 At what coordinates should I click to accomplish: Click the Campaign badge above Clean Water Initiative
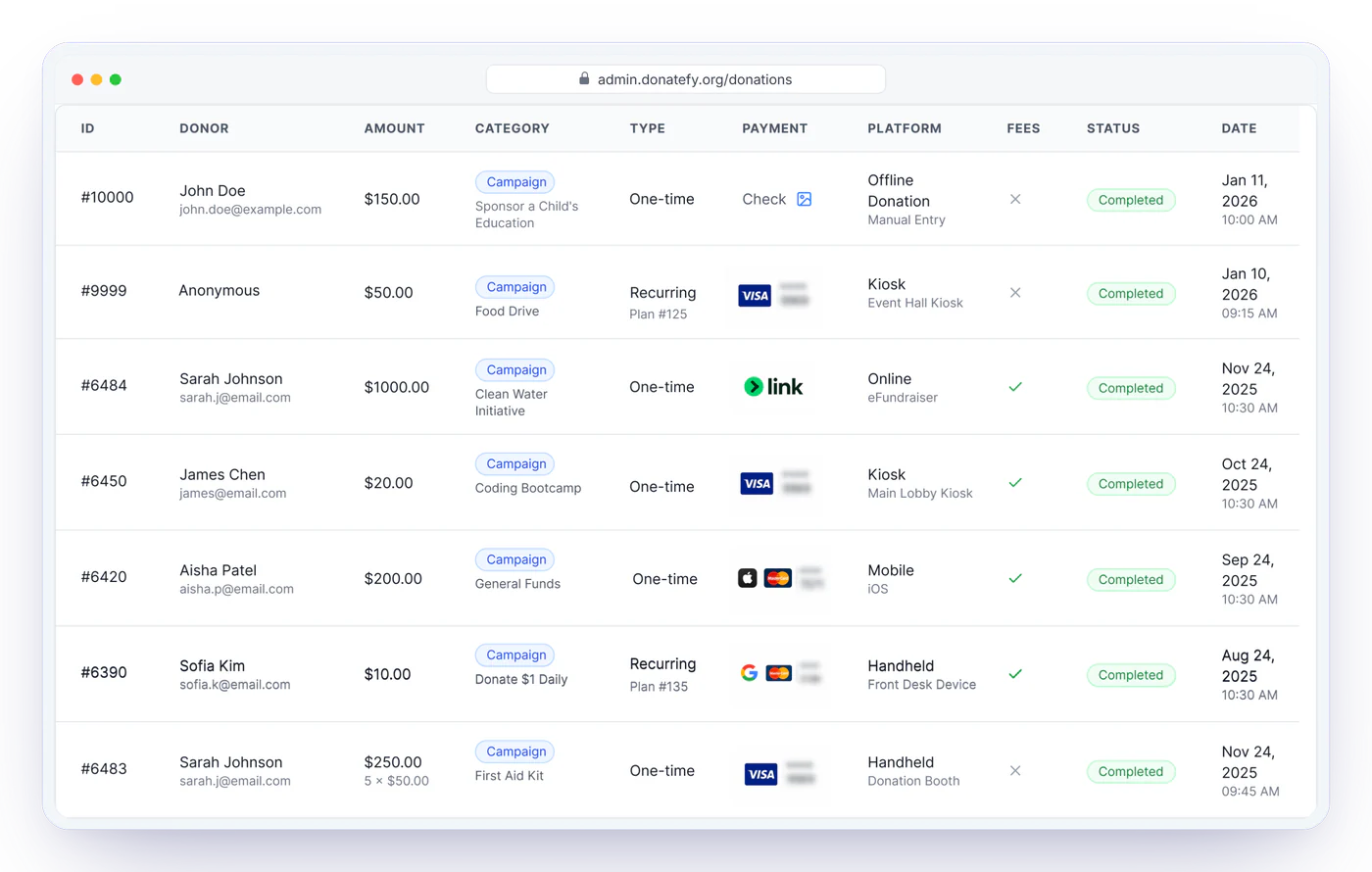point(516,370)
